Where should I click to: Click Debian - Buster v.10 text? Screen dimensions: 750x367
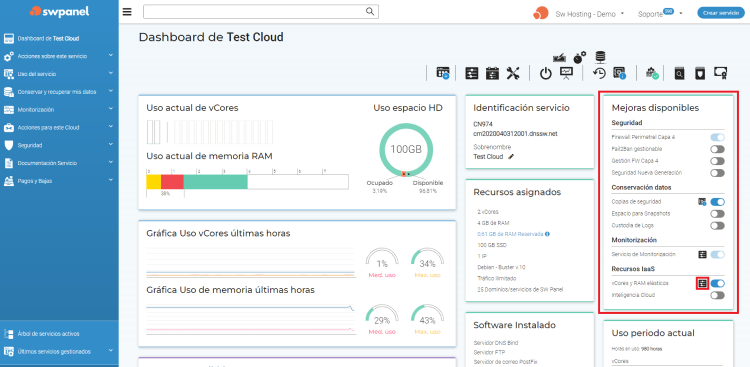pos(501,267)
